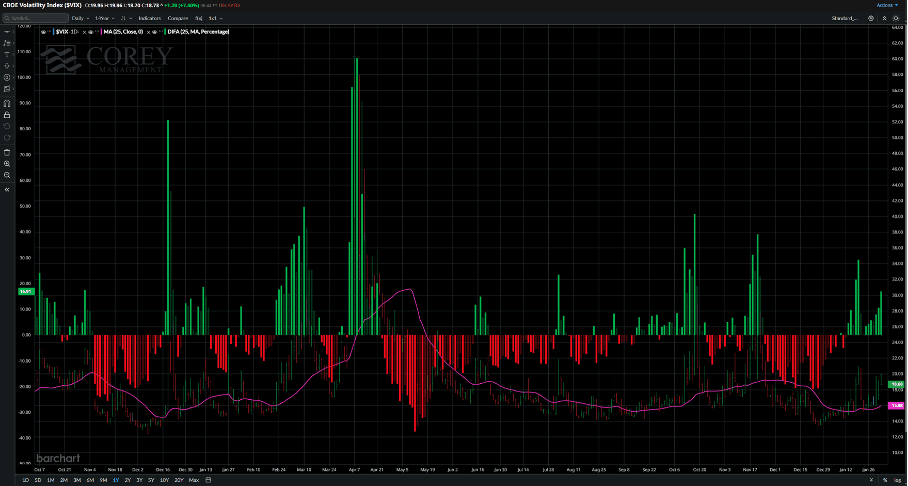Select the 5D time range
908x486 pixels.
[x=38, y=480]
